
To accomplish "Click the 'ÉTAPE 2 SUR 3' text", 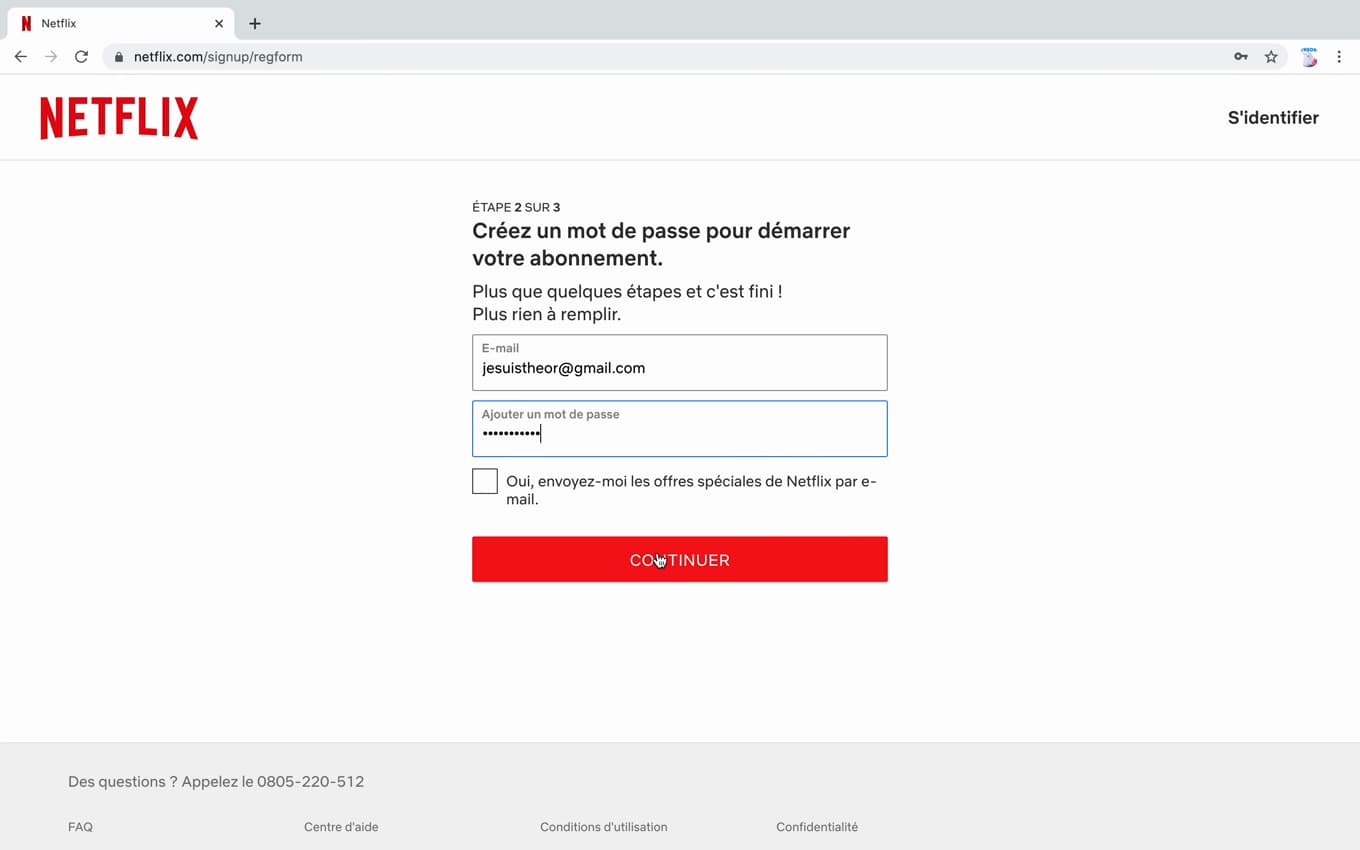I will 516,207.
